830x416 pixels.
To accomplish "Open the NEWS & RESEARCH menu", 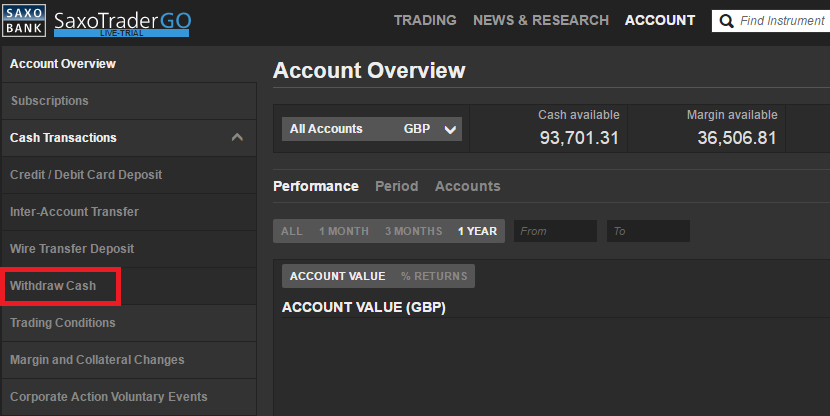I will point(541,20).
